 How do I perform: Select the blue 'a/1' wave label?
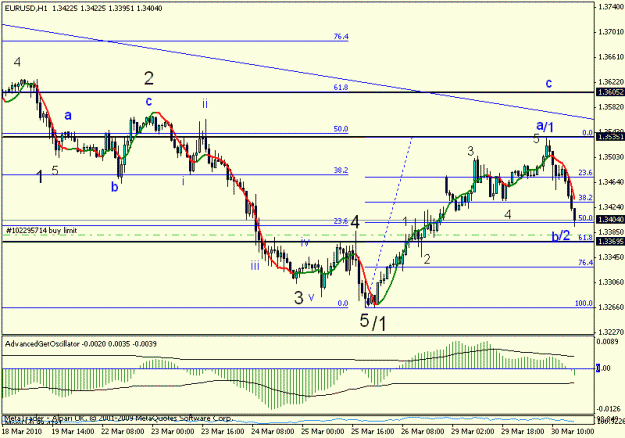(545, 126)
